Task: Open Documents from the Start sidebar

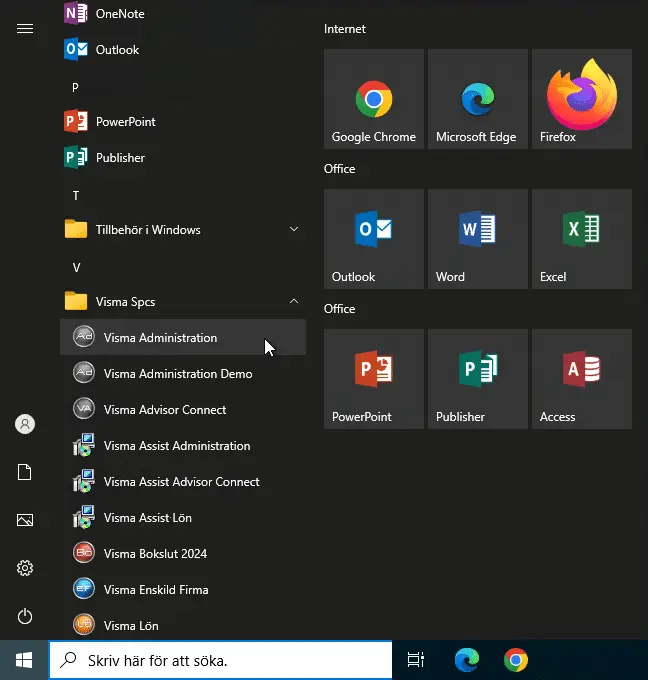Action: [25, 472]
